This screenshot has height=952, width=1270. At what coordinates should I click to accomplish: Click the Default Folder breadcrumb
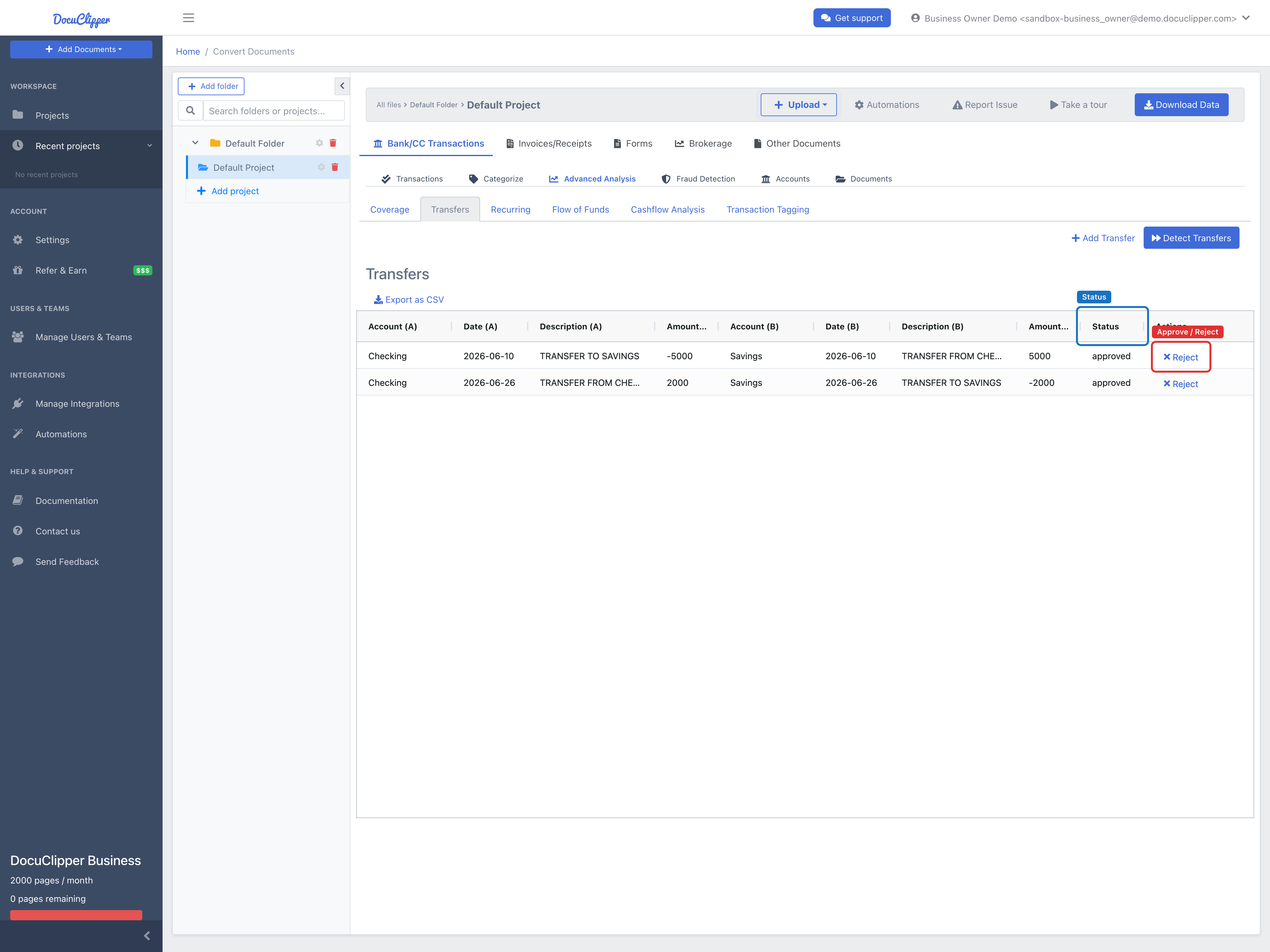tap(433, 105)
